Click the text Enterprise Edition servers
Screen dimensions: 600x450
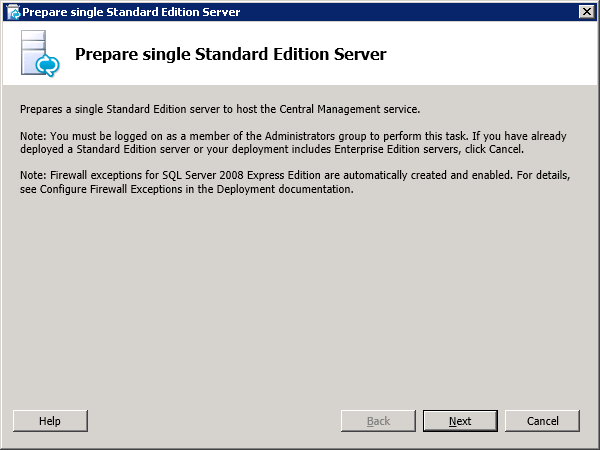(397, 149)
